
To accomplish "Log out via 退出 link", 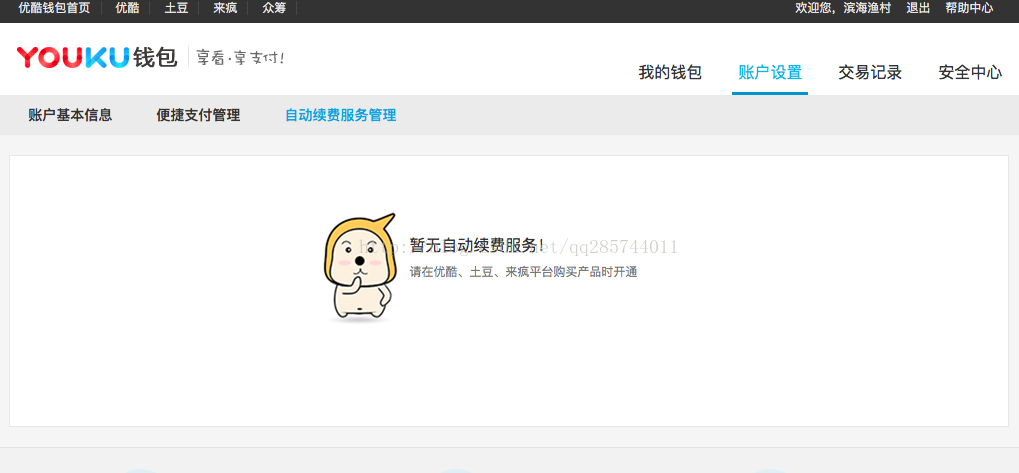I will pos(918,8).
